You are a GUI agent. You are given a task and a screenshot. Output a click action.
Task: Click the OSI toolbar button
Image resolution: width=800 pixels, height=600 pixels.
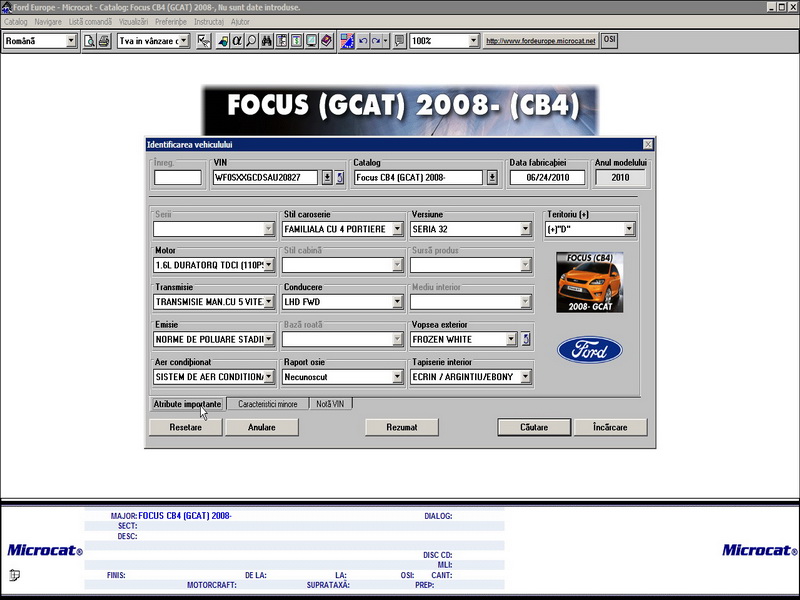609,41
